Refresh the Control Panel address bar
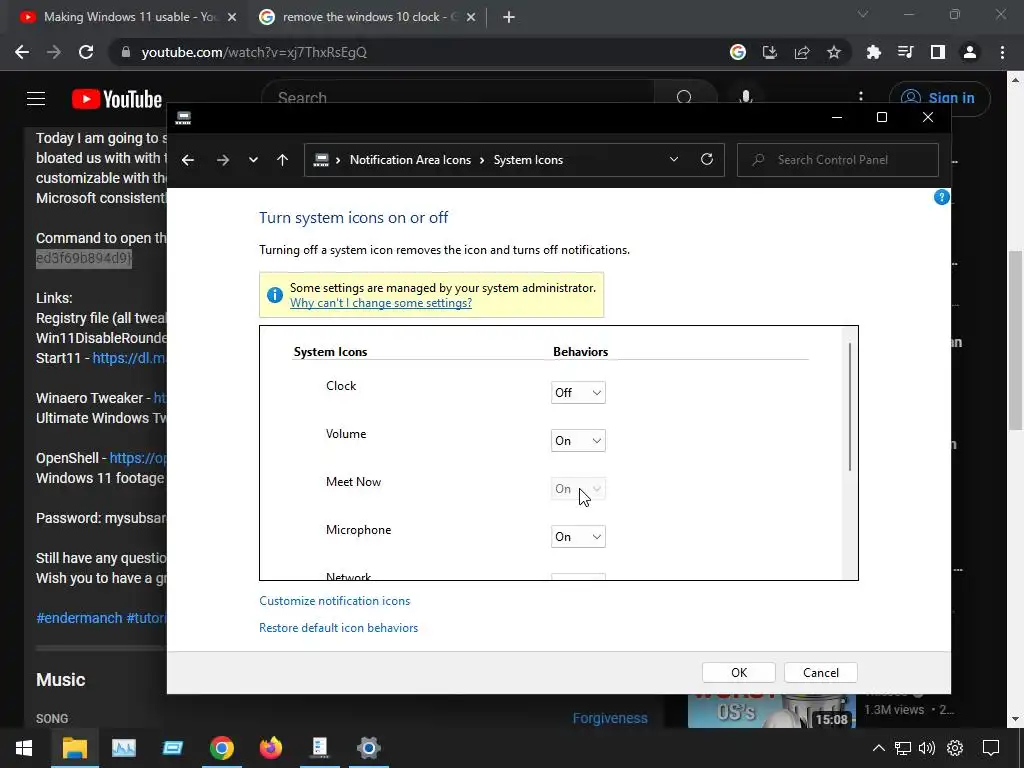The width and height of the screenshot is (1024, 768). click(x=707, y=159)
